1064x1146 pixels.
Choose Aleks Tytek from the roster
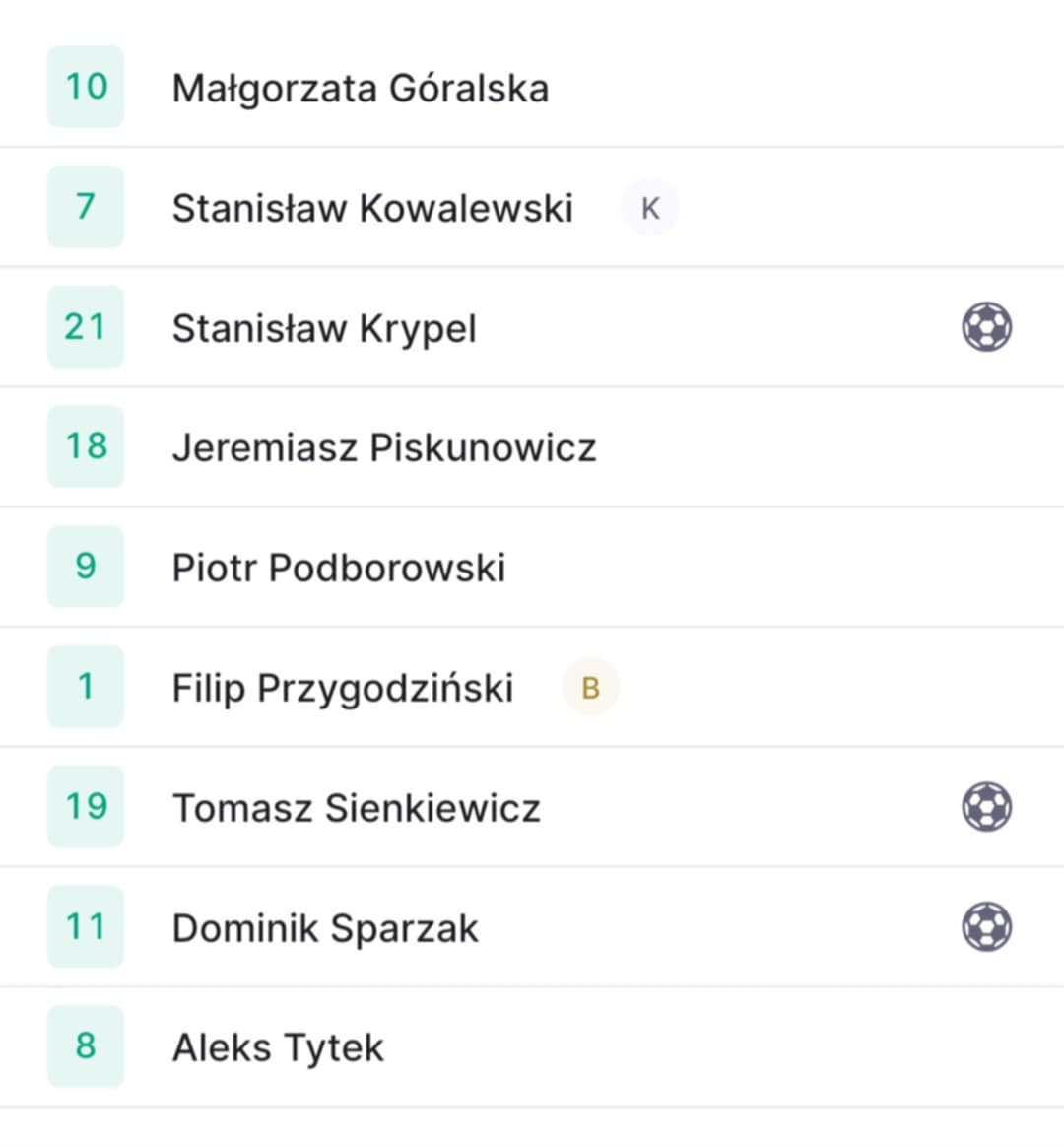pyautogui.click(x=278, y=1048)
